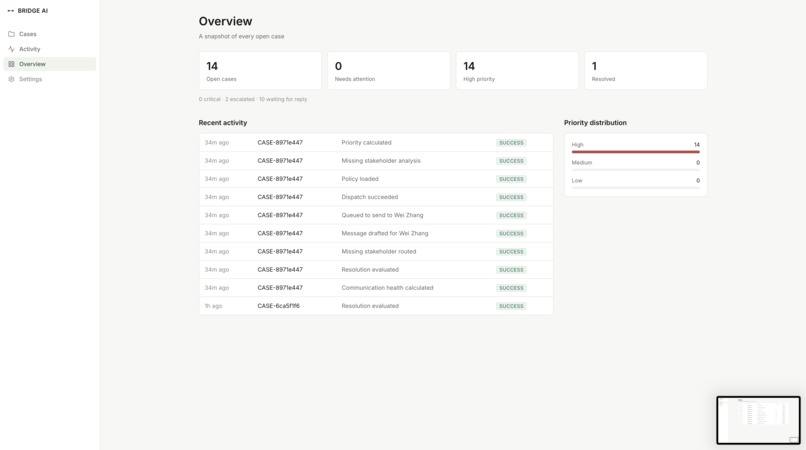This screenshot has height=450, width=806.
Task: Select the Communication health calculated row
Action: coord(376,287)
